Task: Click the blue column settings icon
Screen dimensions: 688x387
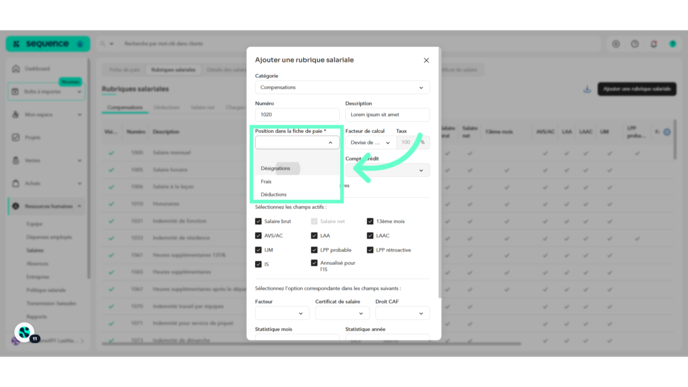Action: (x=667, y=132)
